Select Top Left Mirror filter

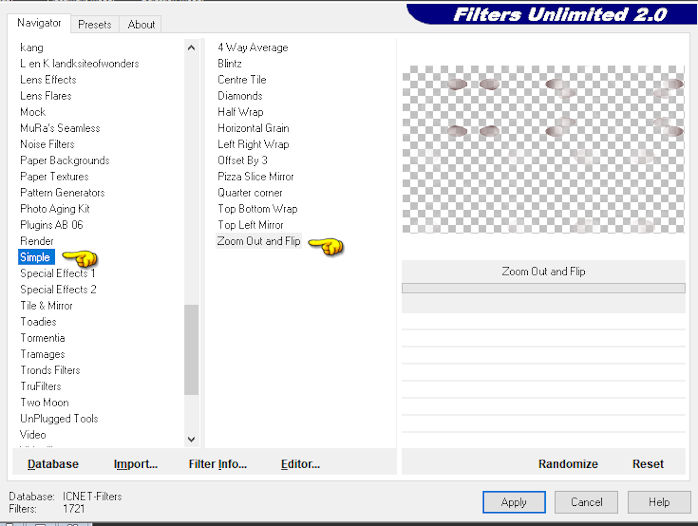point(250,225)
